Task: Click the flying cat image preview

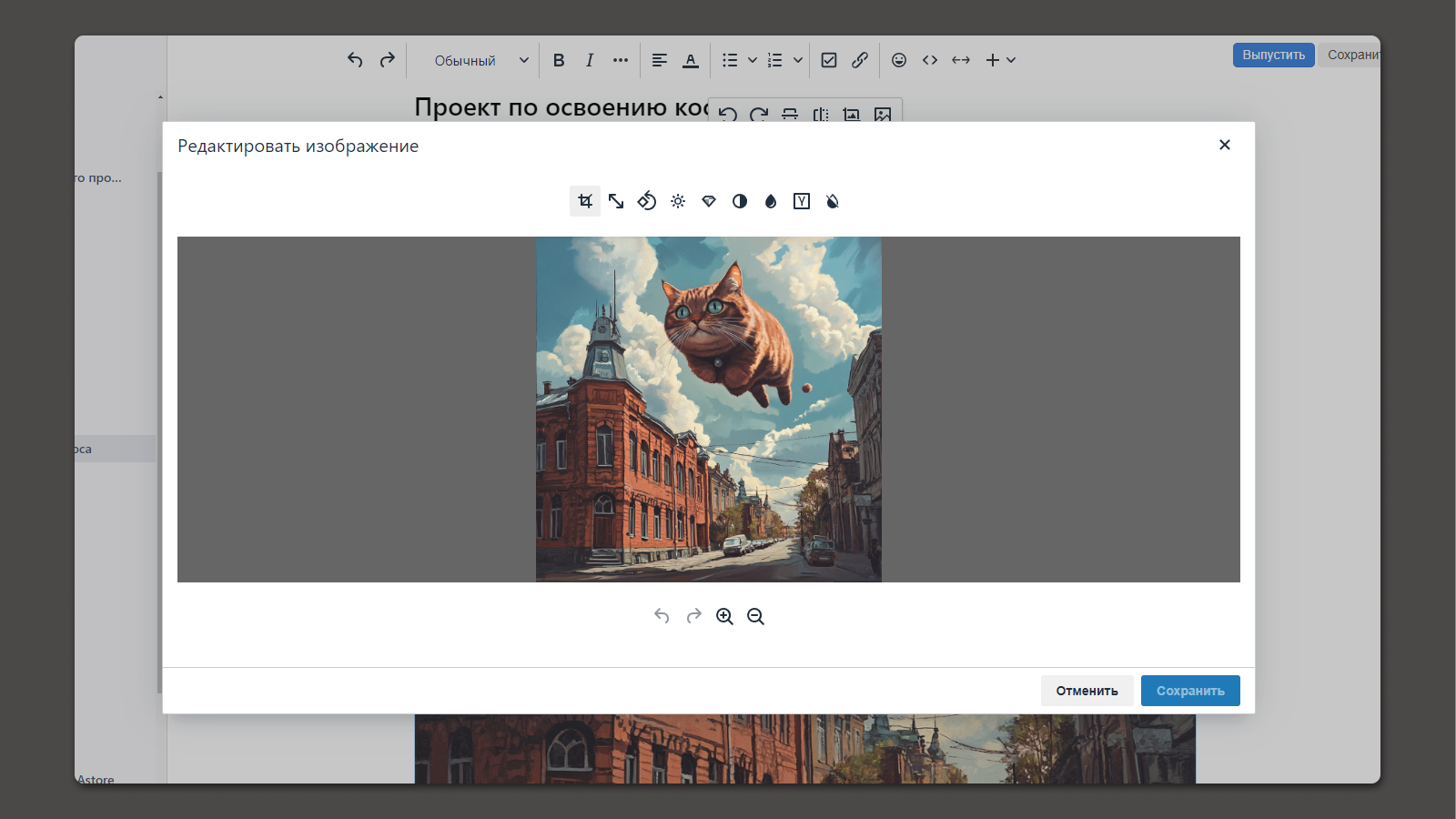Action: [708, 409]
